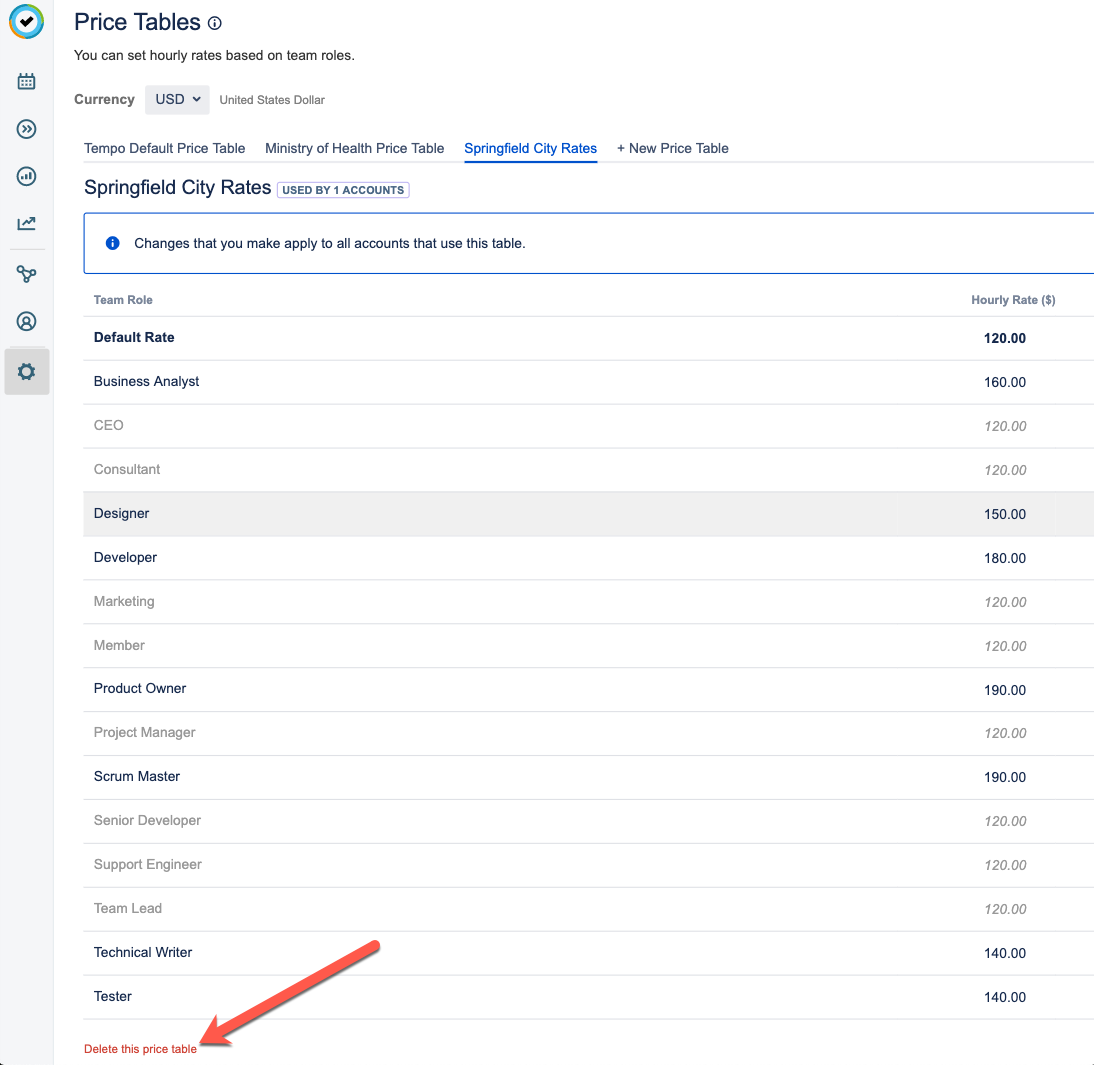The image size is (1094, 1065).
Task: Open Ministry of Health Price Table tab
Action: (x=354, y=148)
